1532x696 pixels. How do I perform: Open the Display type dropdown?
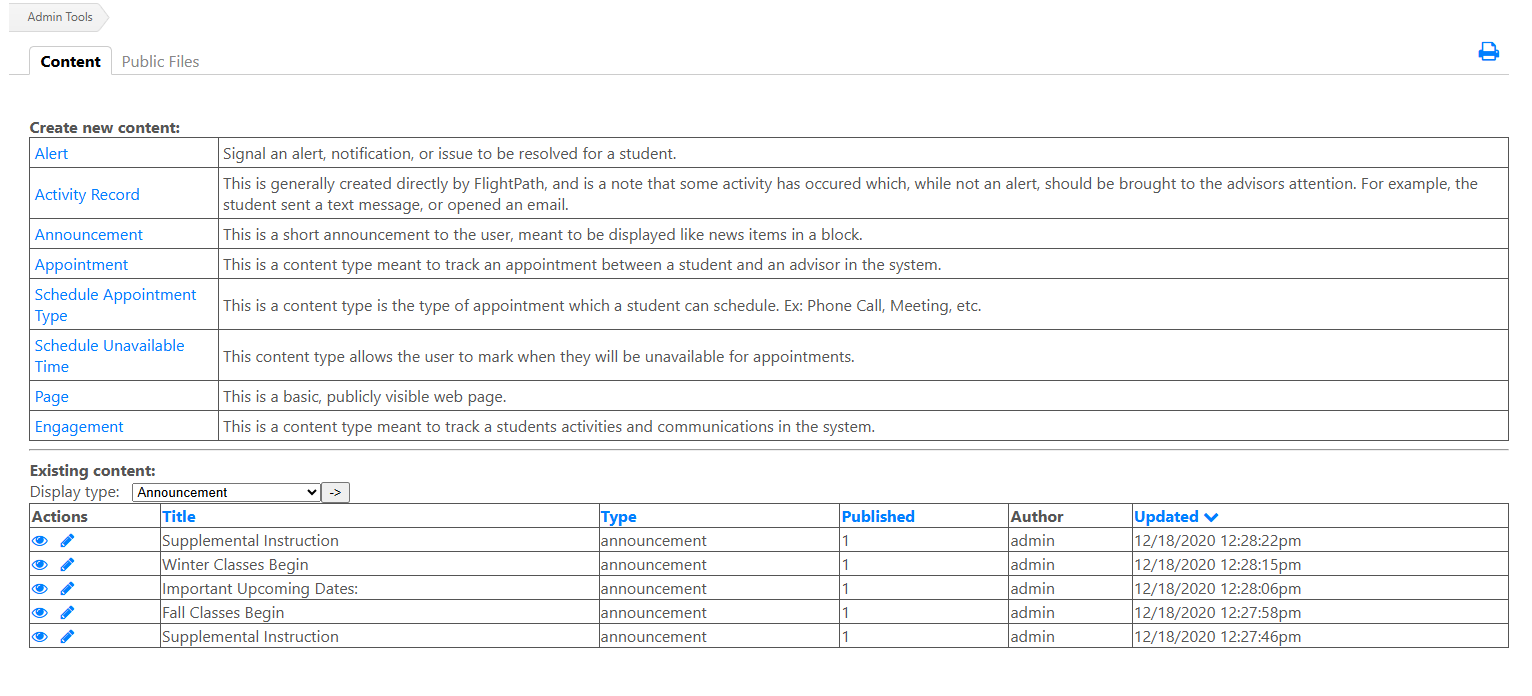(x=226, y=492)
